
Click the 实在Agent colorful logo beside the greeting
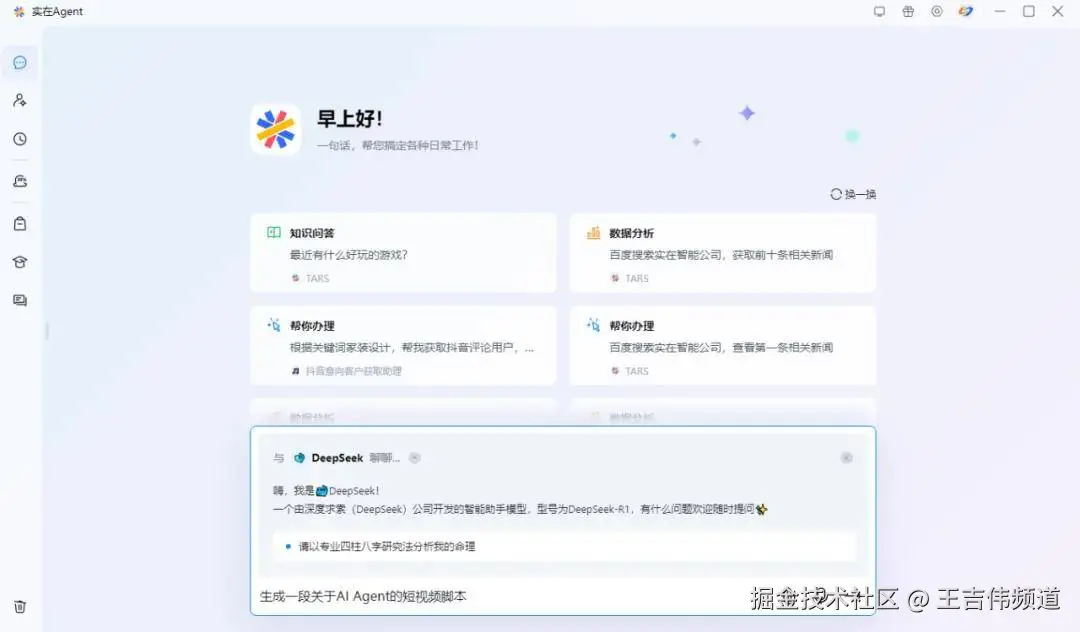coord(276,129)
